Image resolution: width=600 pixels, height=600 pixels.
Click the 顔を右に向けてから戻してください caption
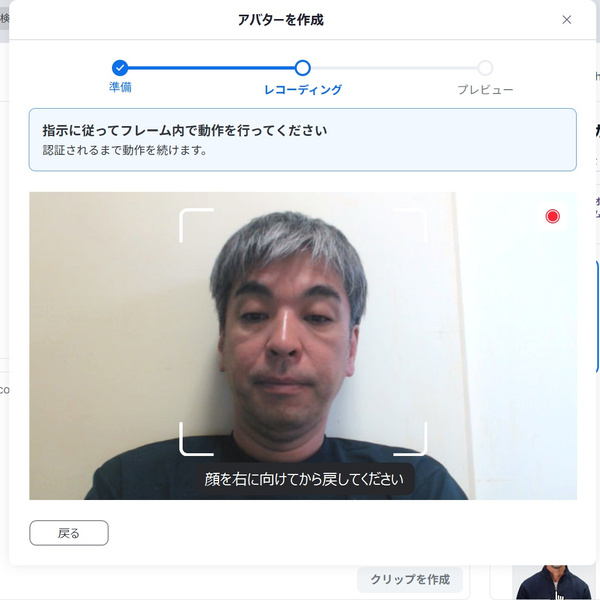pos(305,479)
